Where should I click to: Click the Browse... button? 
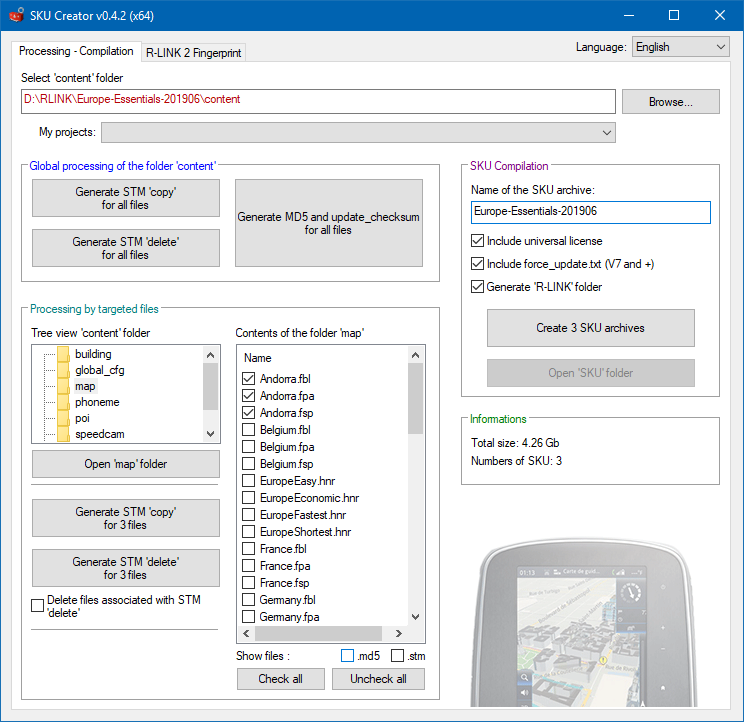click(x=670, y=102)
